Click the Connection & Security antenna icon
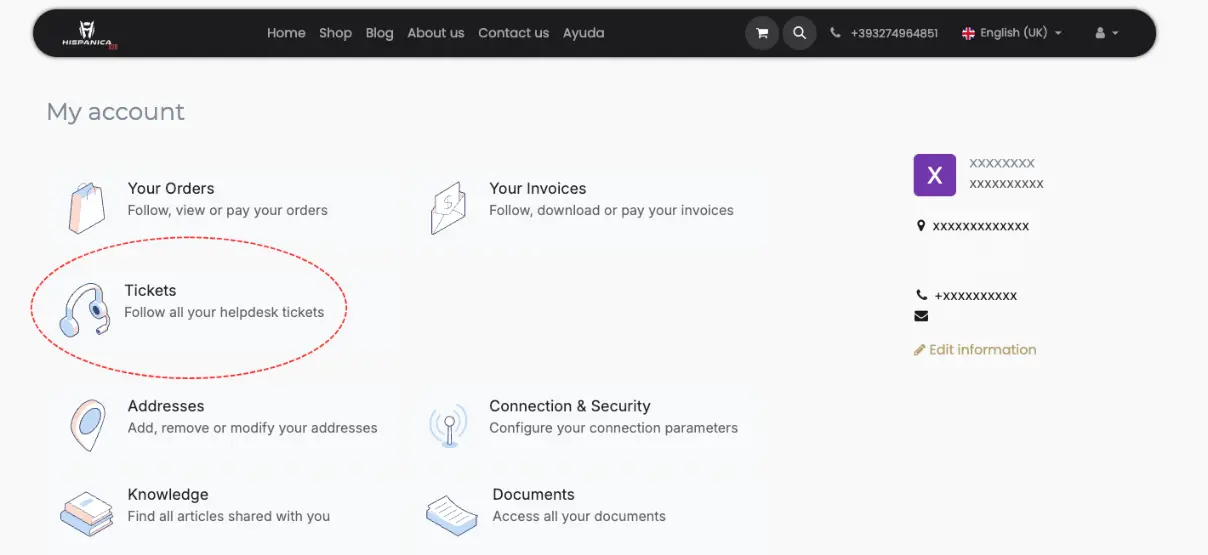This screenshot has width=1208, height=555. [x=448, y=424]
